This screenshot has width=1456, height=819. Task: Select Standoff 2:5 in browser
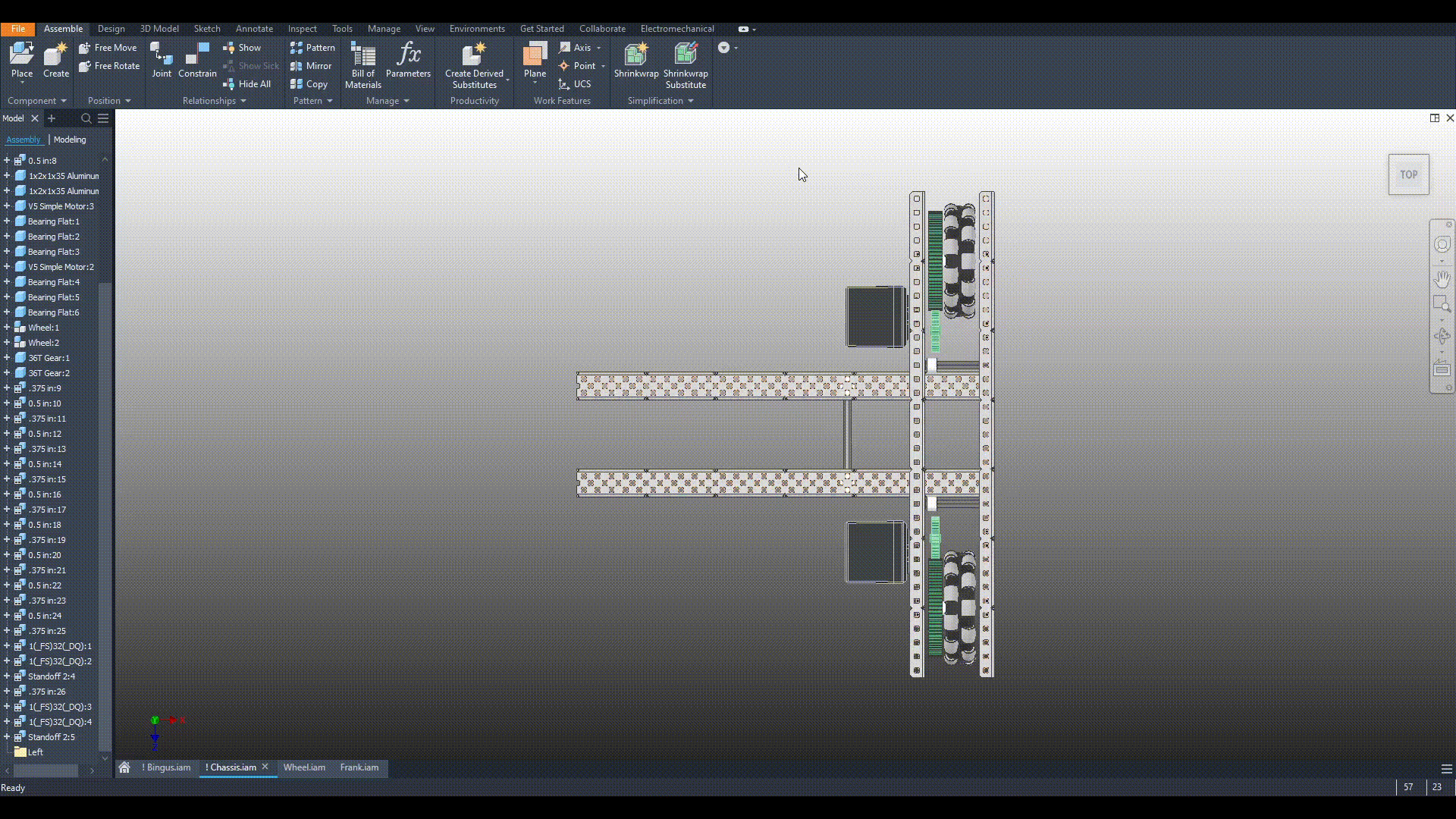pyautogui.click(x=52, y=737)
